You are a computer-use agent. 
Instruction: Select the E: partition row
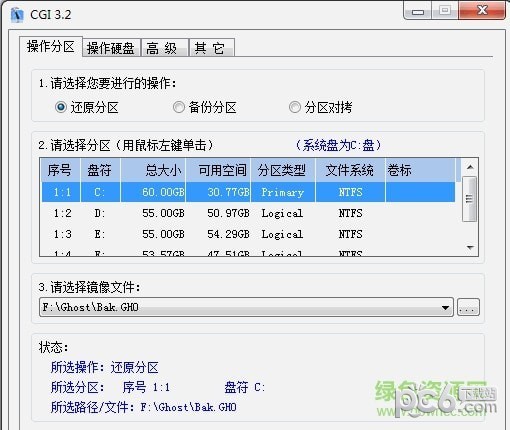click(x=248, y=234)
